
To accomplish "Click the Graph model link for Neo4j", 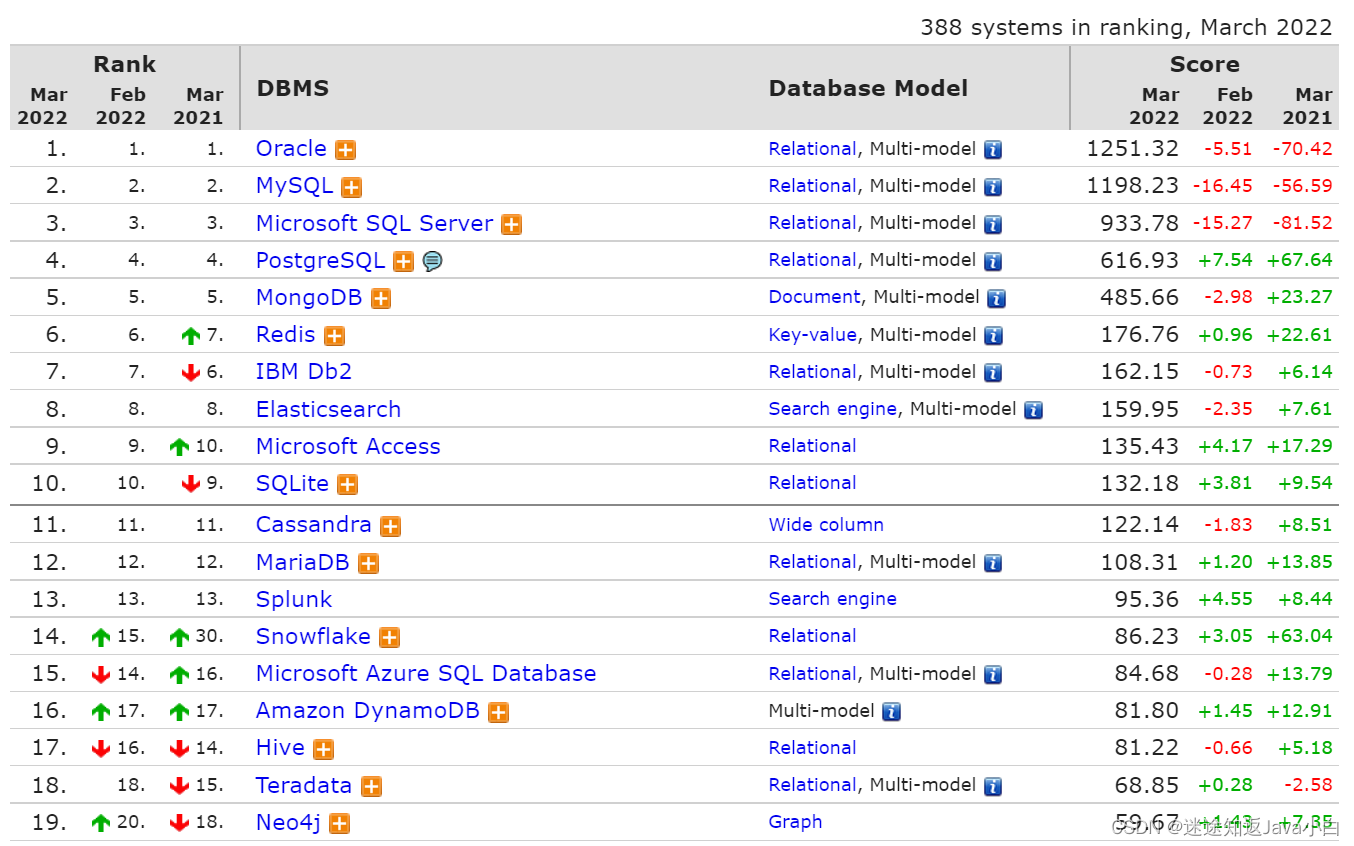I will tap(796, 822).
